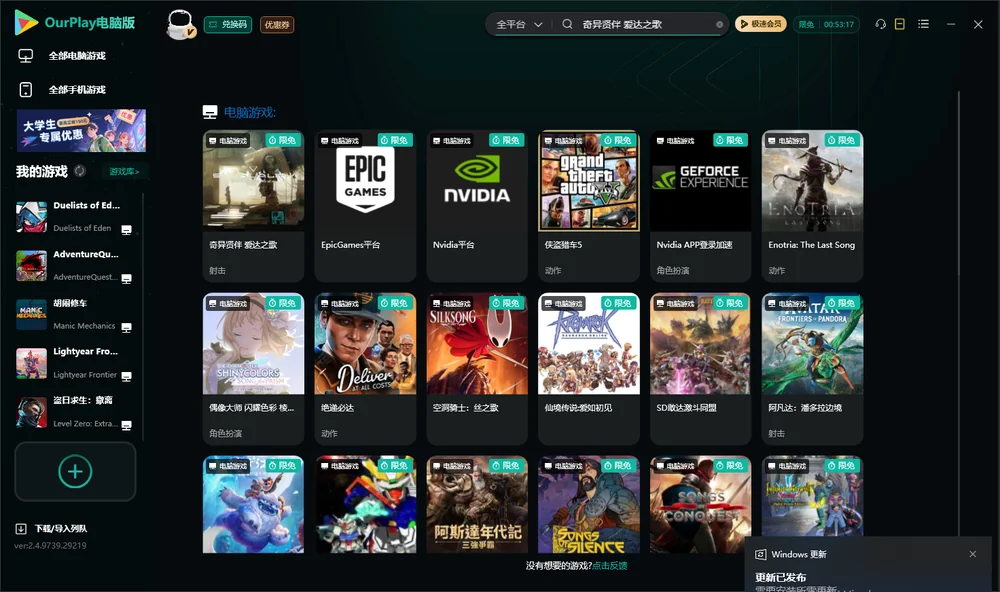
Task: Open AdventureQuest in my games list
Action: click(x=74, y=265)
